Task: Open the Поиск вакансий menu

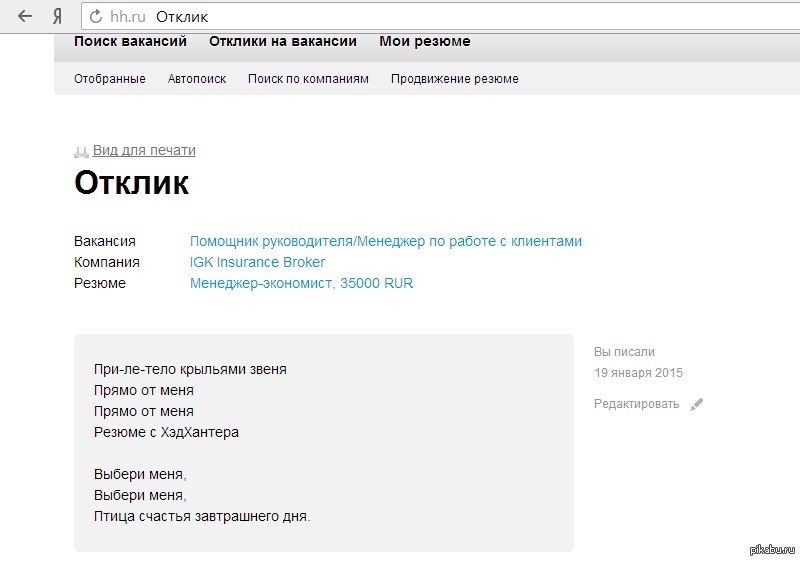Action: click(131, 41)
